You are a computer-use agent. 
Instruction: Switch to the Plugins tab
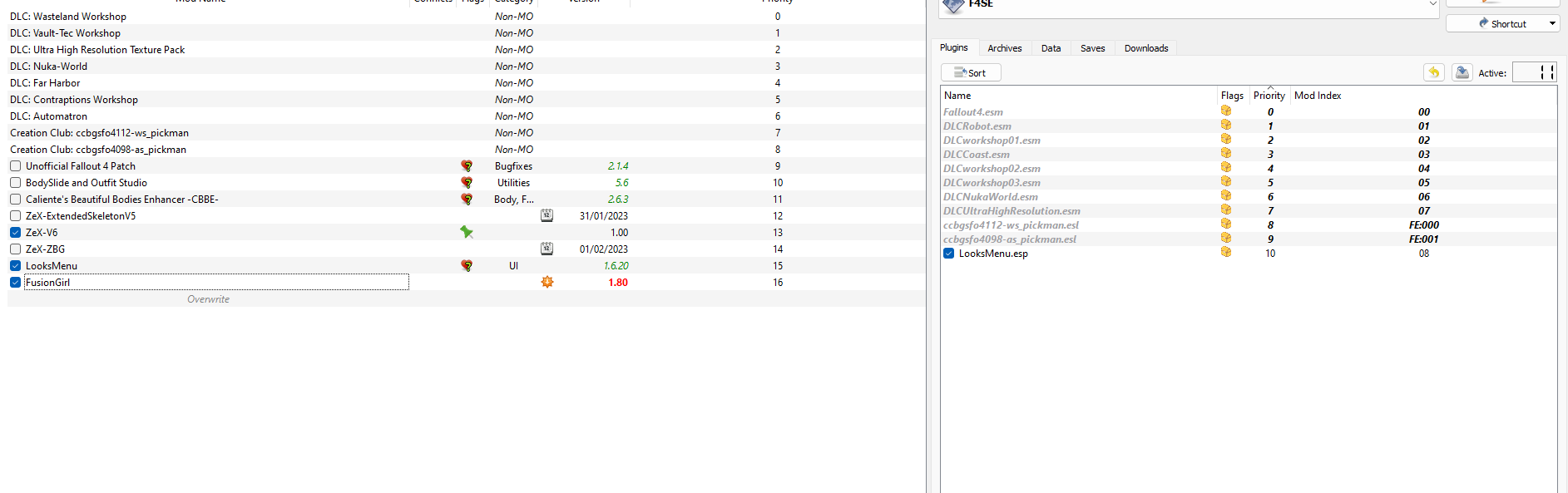[x=953, y=48]
